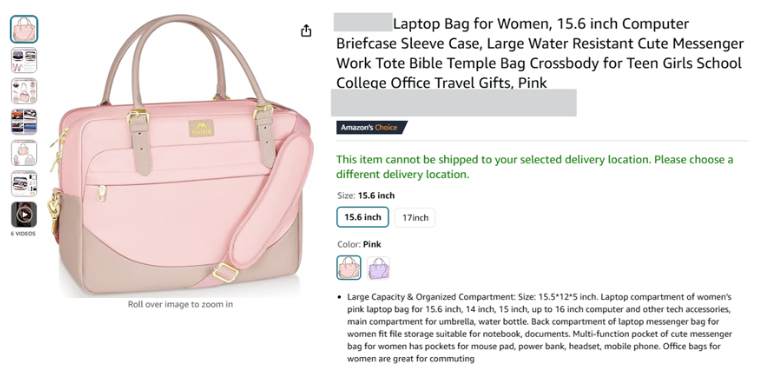Open the second thumbnail in the image strip
Viewport: 758px width, 370px height.
tap(24, 60)
